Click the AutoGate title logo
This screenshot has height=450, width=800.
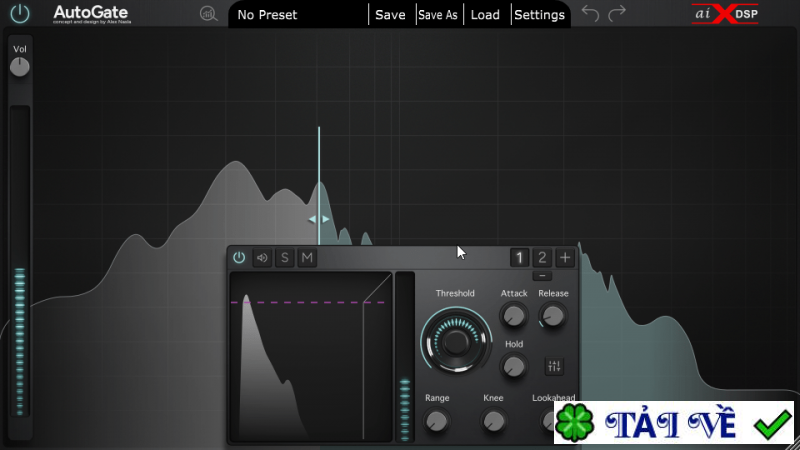tap(91, 14)
